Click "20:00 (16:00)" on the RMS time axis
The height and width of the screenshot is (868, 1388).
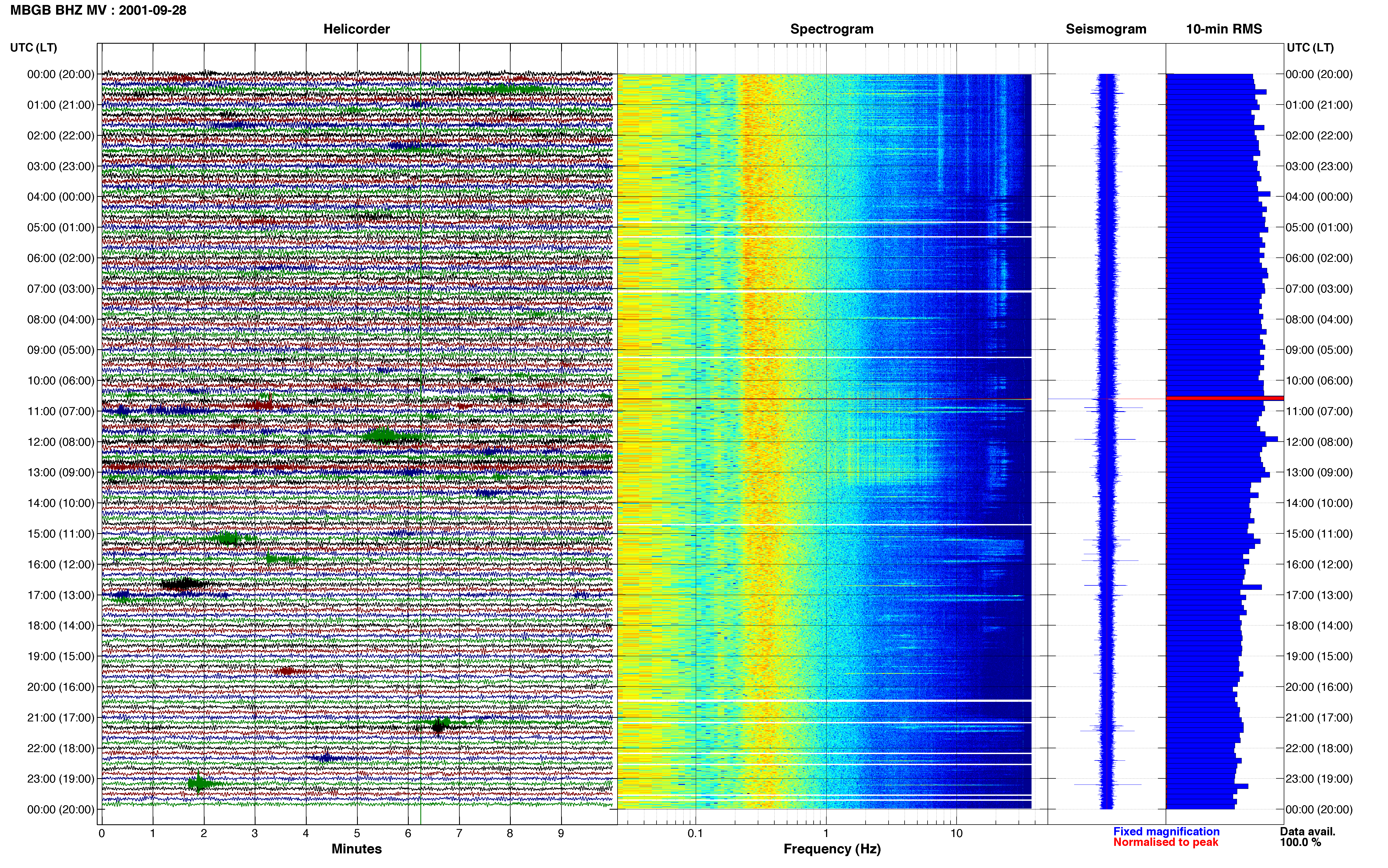click(1319, 687)
